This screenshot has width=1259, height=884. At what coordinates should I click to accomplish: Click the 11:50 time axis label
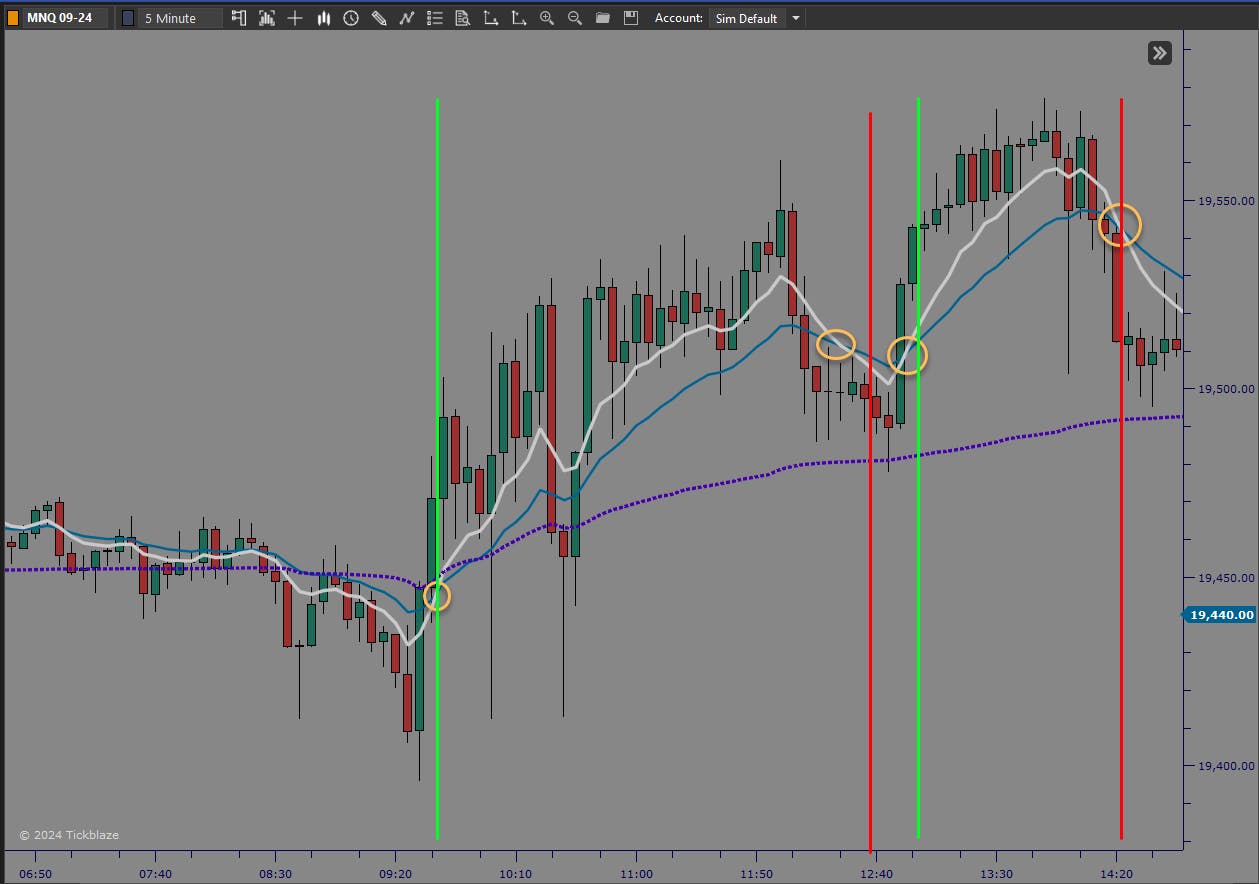[x=757, y=873]
